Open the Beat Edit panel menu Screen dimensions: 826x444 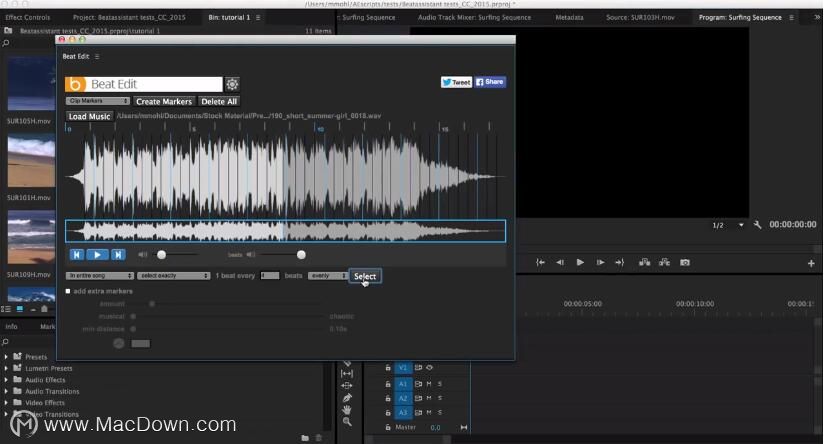point(97,56)
